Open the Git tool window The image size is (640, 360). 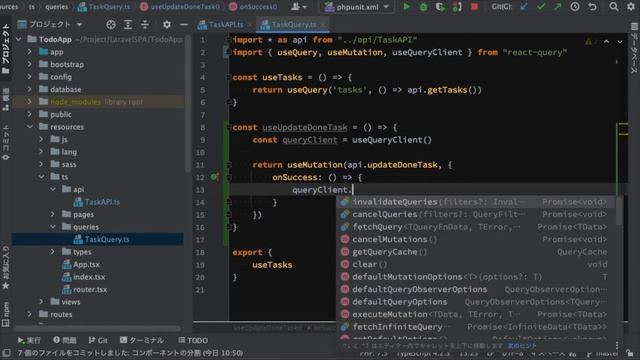coord(98,340)
